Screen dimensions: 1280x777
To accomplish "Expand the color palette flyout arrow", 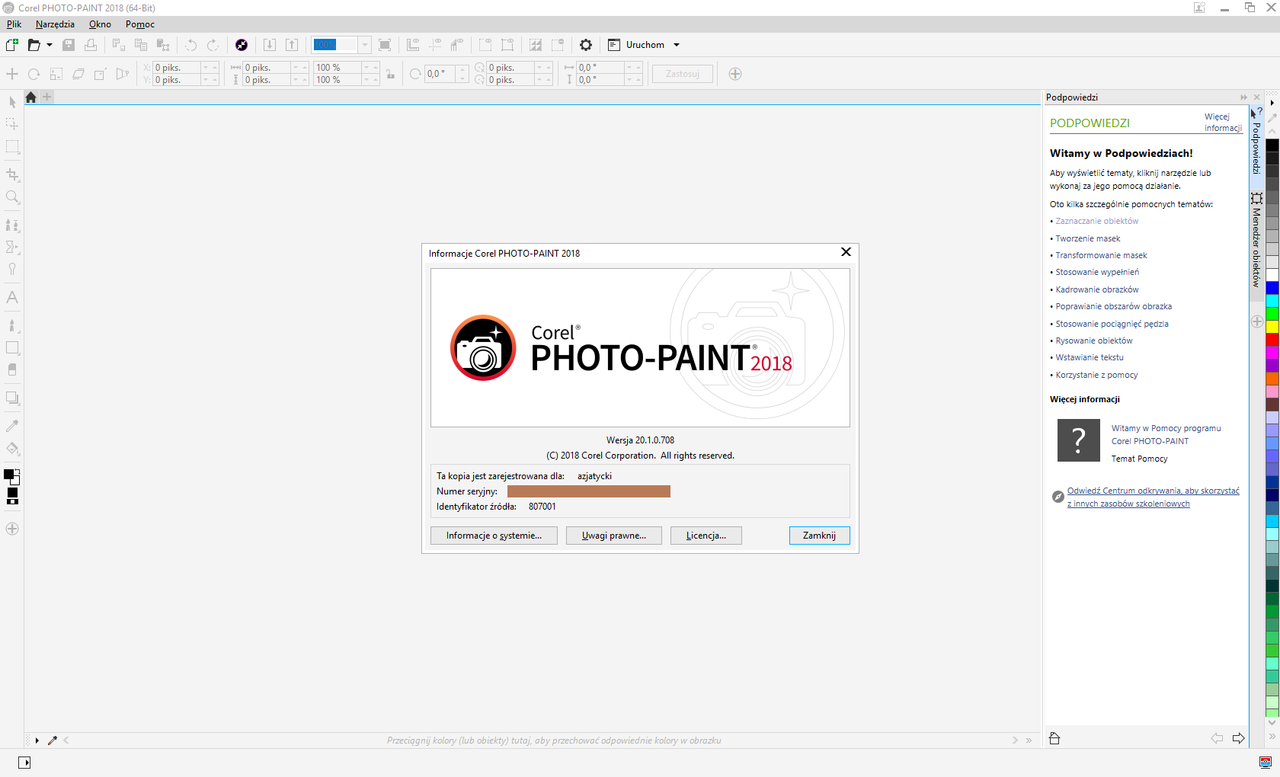I will click(1272, 103).
